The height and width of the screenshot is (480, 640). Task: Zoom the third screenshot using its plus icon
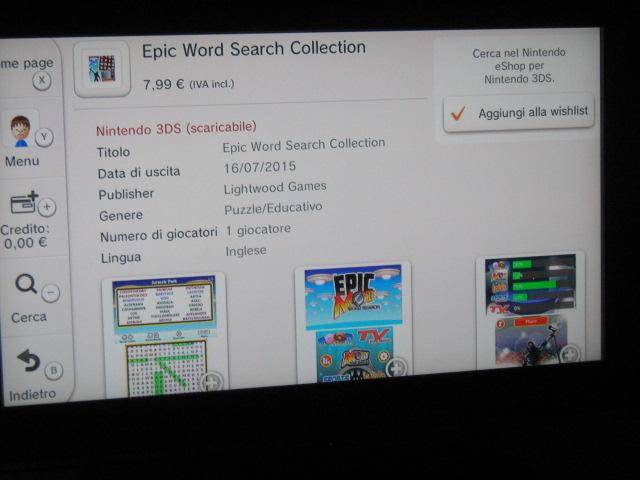pos(569,353)
